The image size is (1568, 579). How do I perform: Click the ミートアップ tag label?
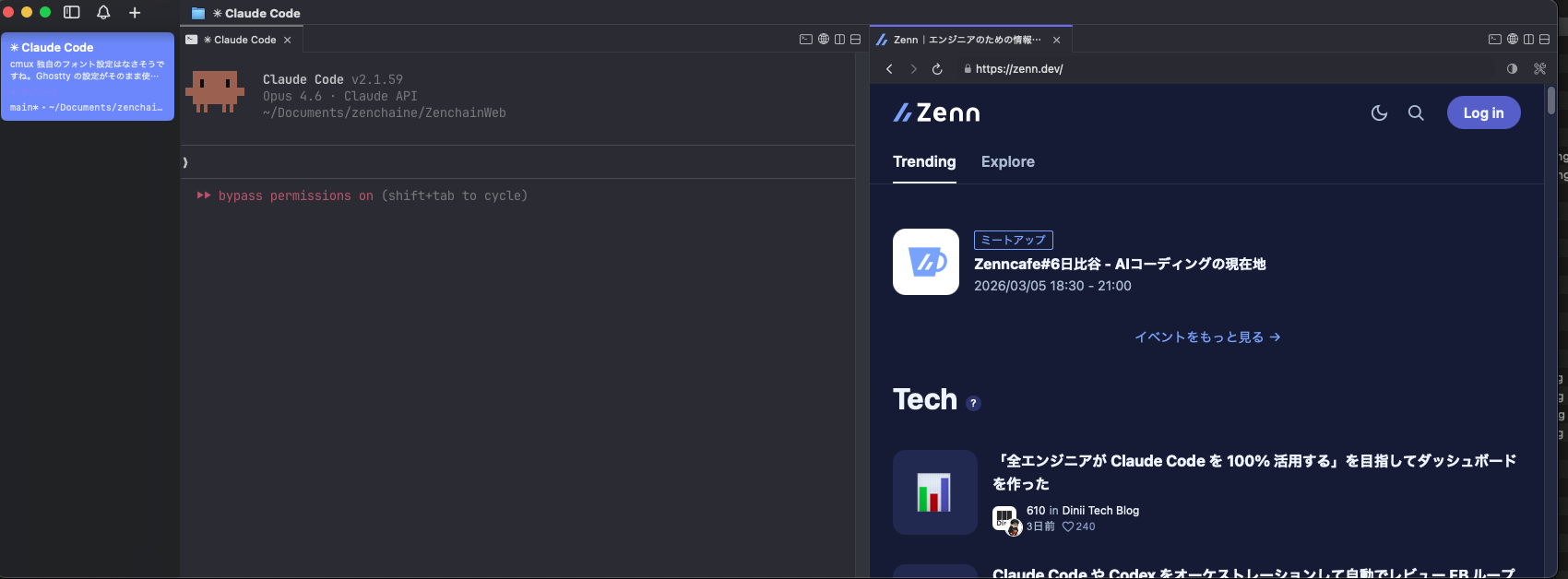(1013, 240)
